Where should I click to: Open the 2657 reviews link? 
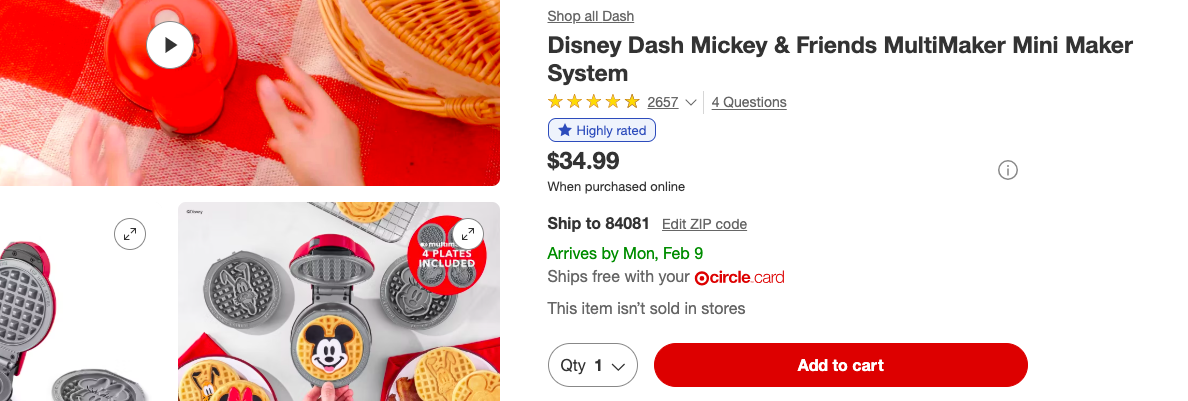point(662,102)
